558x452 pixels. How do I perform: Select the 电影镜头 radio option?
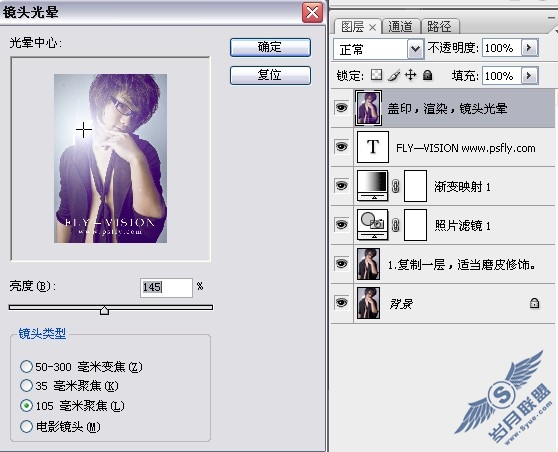(x=26, y=426)
